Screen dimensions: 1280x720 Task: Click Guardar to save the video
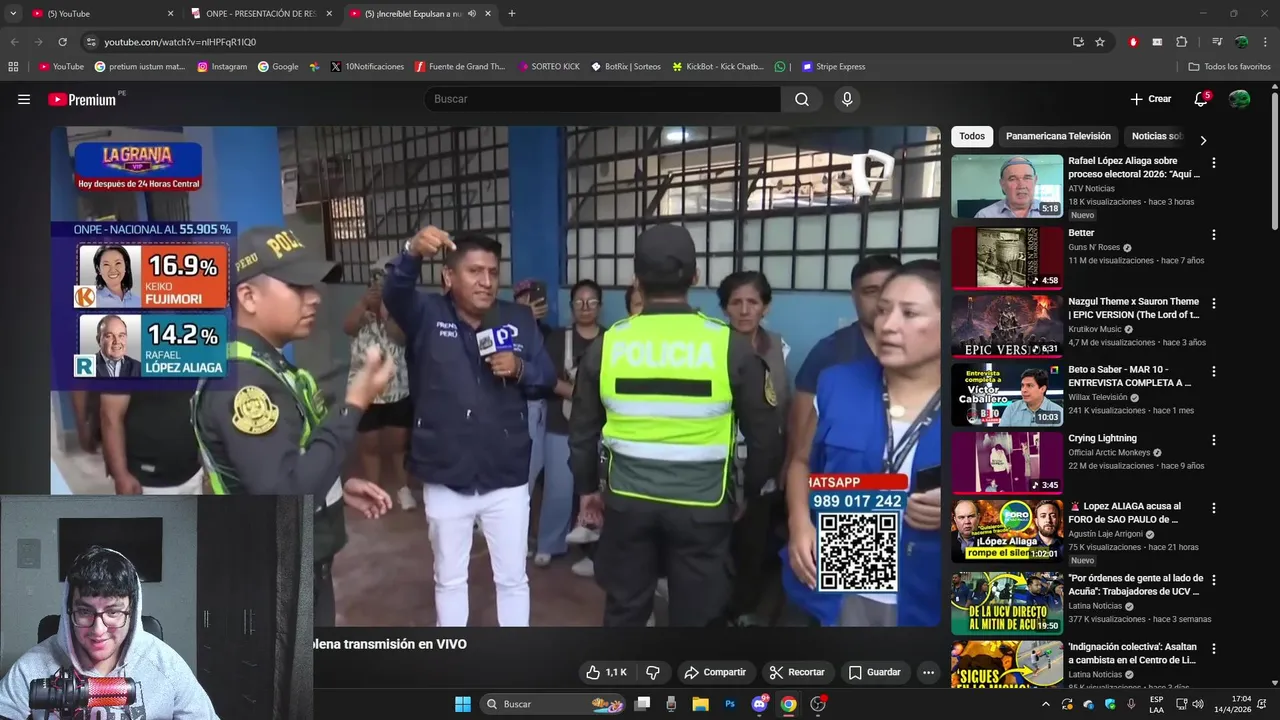click(x=875, y=672)
